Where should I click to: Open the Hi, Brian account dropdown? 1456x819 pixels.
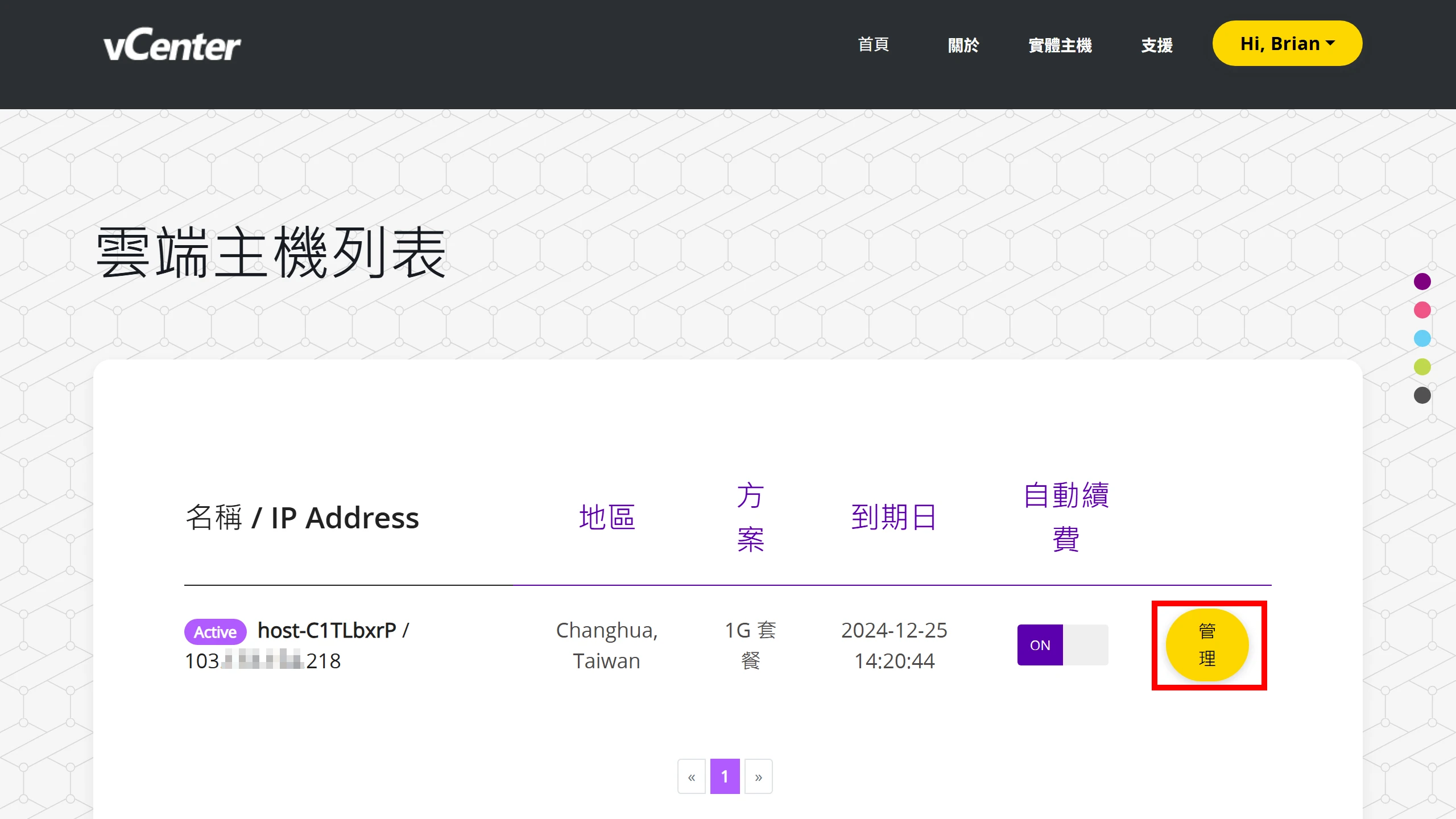pyautogui.click(x=1287, y=43)
